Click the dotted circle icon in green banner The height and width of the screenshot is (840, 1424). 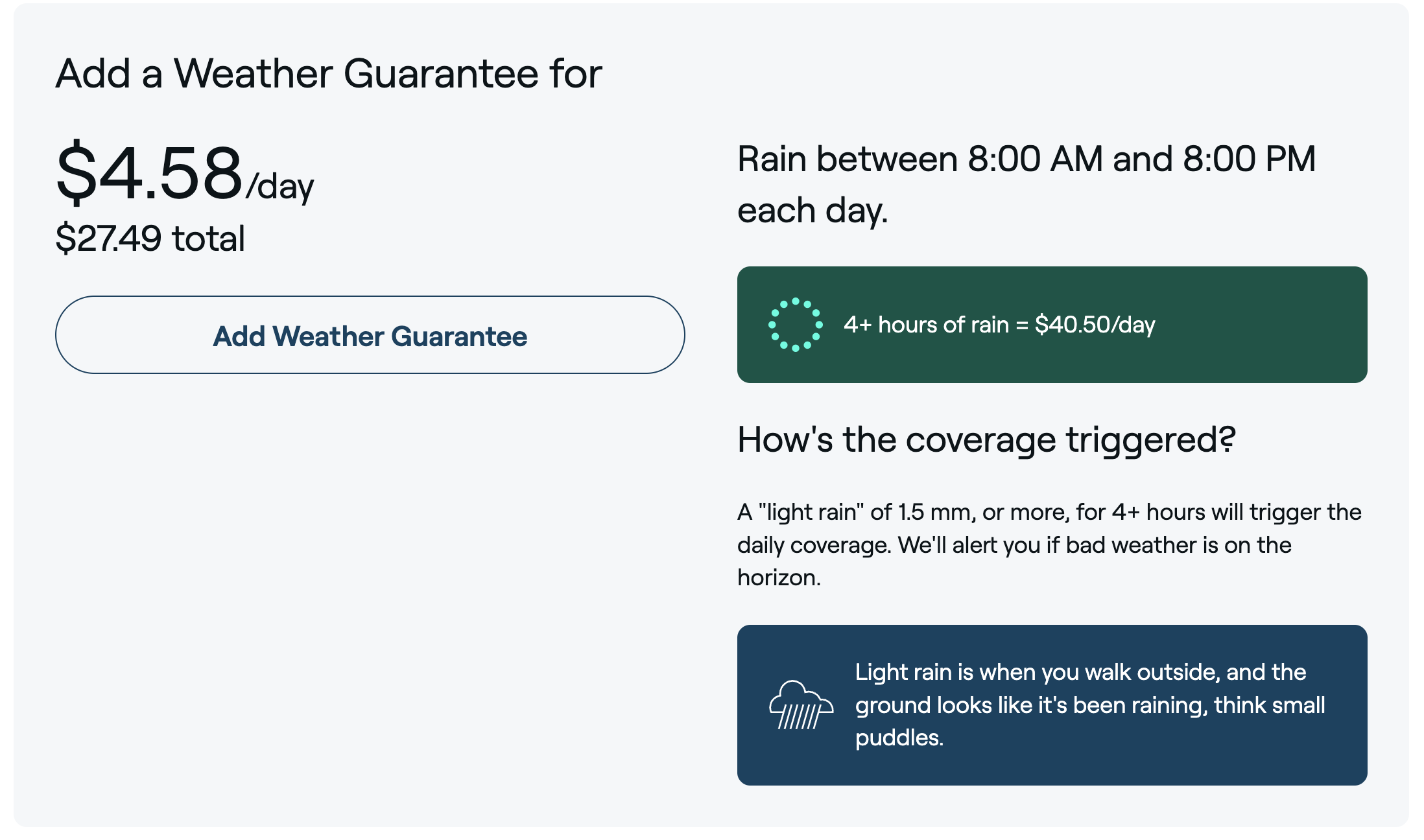[x=796, y=325]
